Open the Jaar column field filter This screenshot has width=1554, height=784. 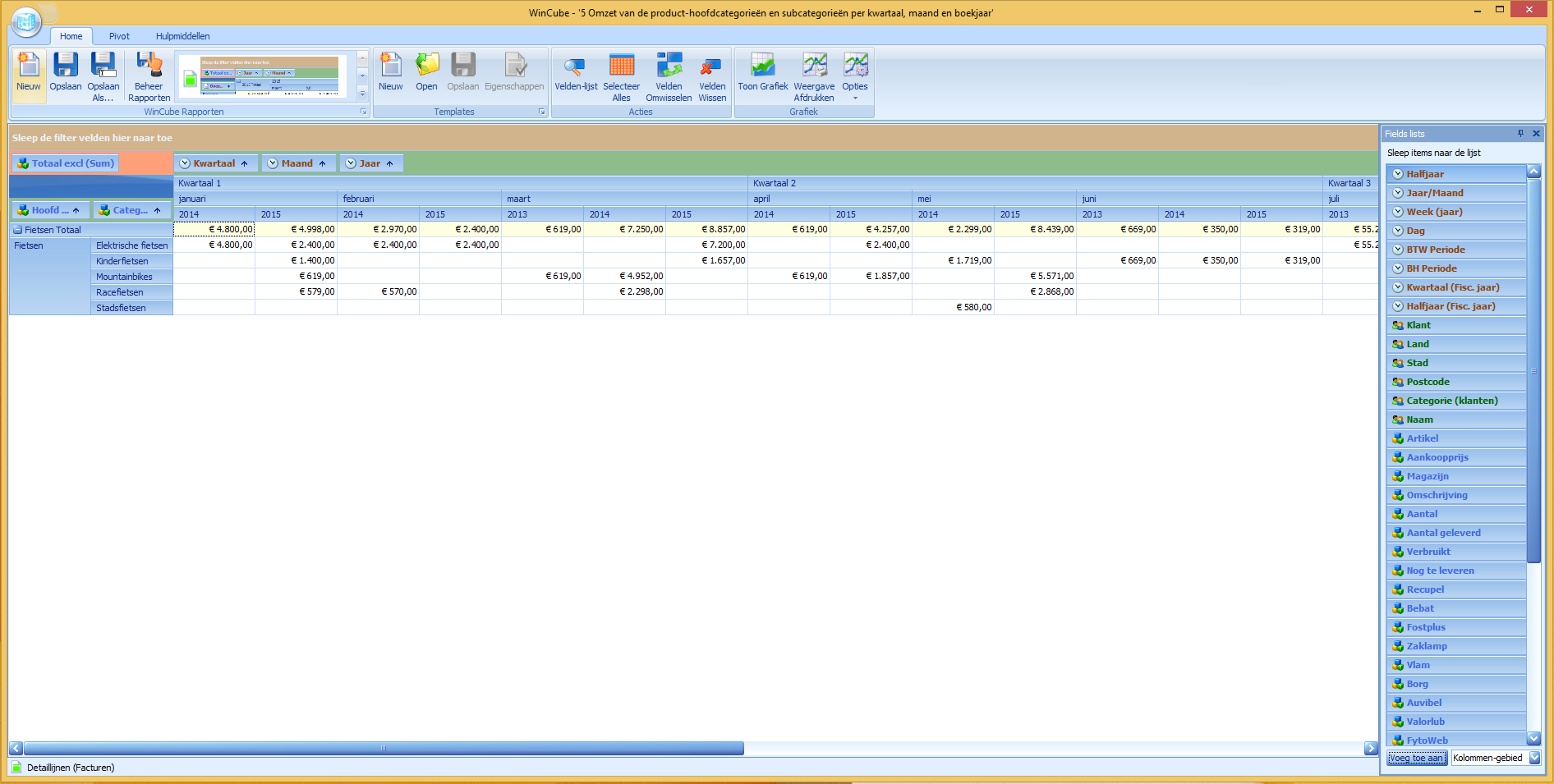pyautogui.click(x=351, y=163)
